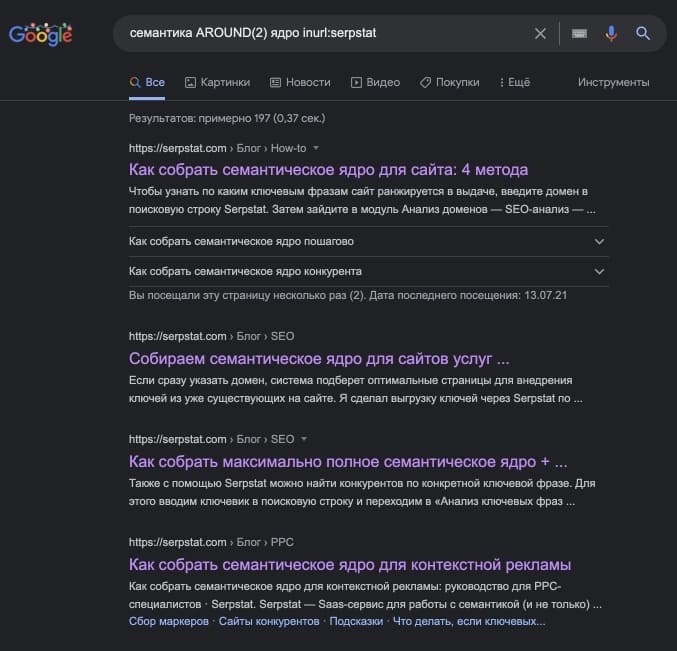Click the serpstat.com › Блог › How-to URL
Image resolution: width=677 pixels, height=651 pixels.
(x=217, y=148)
